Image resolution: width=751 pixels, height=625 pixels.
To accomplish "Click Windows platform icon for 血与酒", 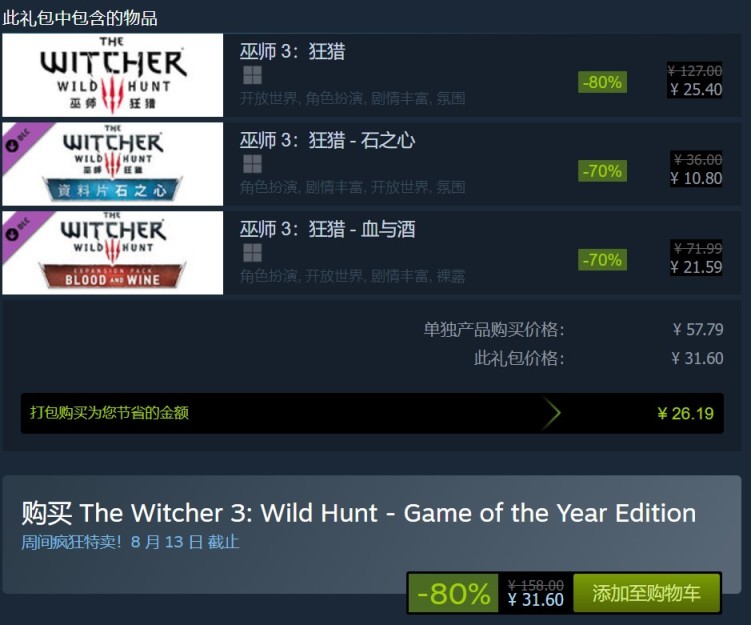I will (252, 252).
